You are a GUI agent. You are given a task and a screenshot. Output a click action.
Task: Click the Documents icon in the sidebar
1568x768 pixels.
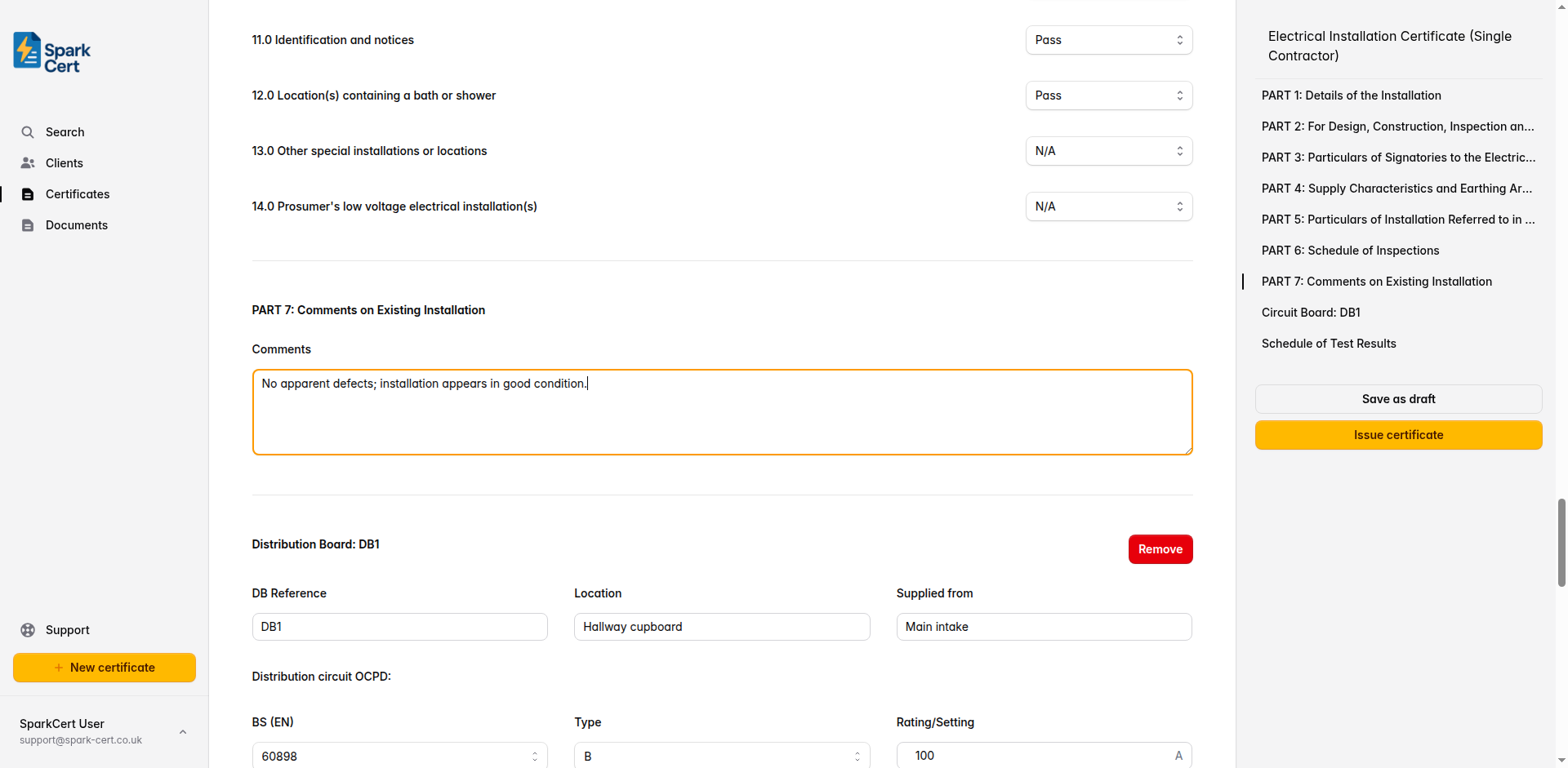[x=28, y=224]
